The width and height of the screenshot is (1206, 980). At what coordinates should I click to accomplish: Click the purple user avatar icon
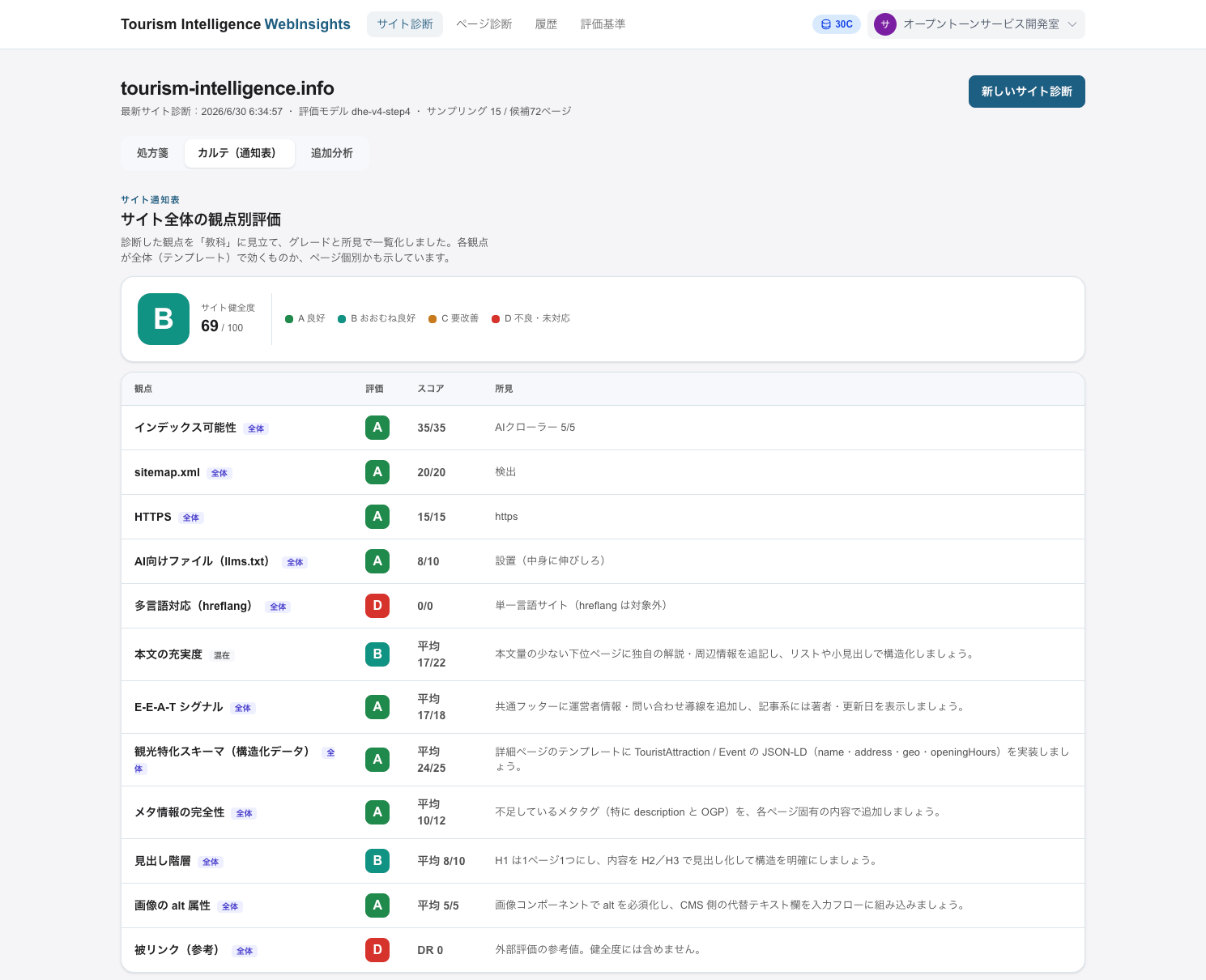tap(885, 24)
